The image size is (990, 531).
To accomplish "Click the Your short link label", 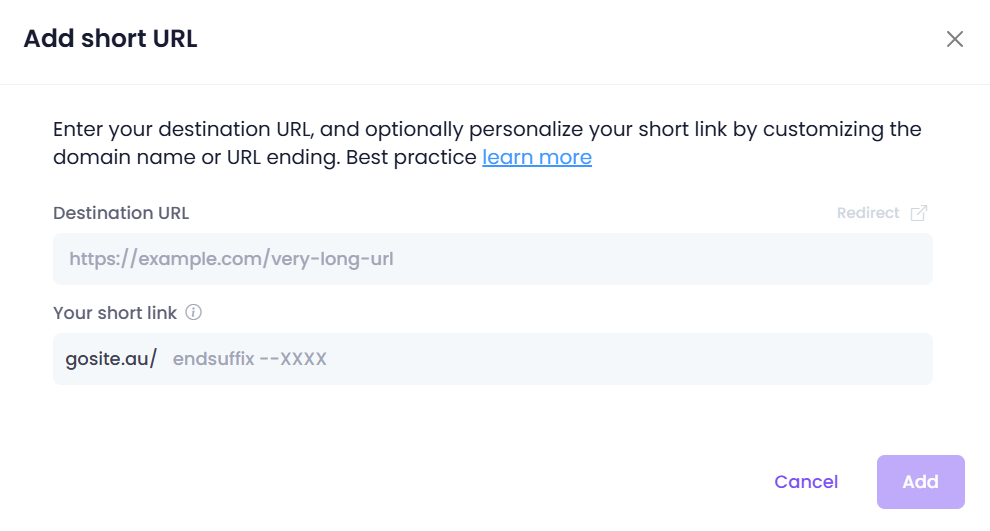I will point(115,313).
